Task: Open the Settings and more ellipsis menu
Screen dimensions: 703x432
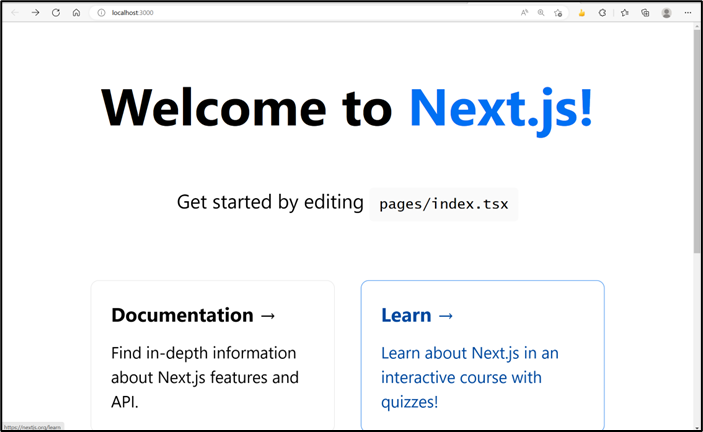Action: [688, 13]
